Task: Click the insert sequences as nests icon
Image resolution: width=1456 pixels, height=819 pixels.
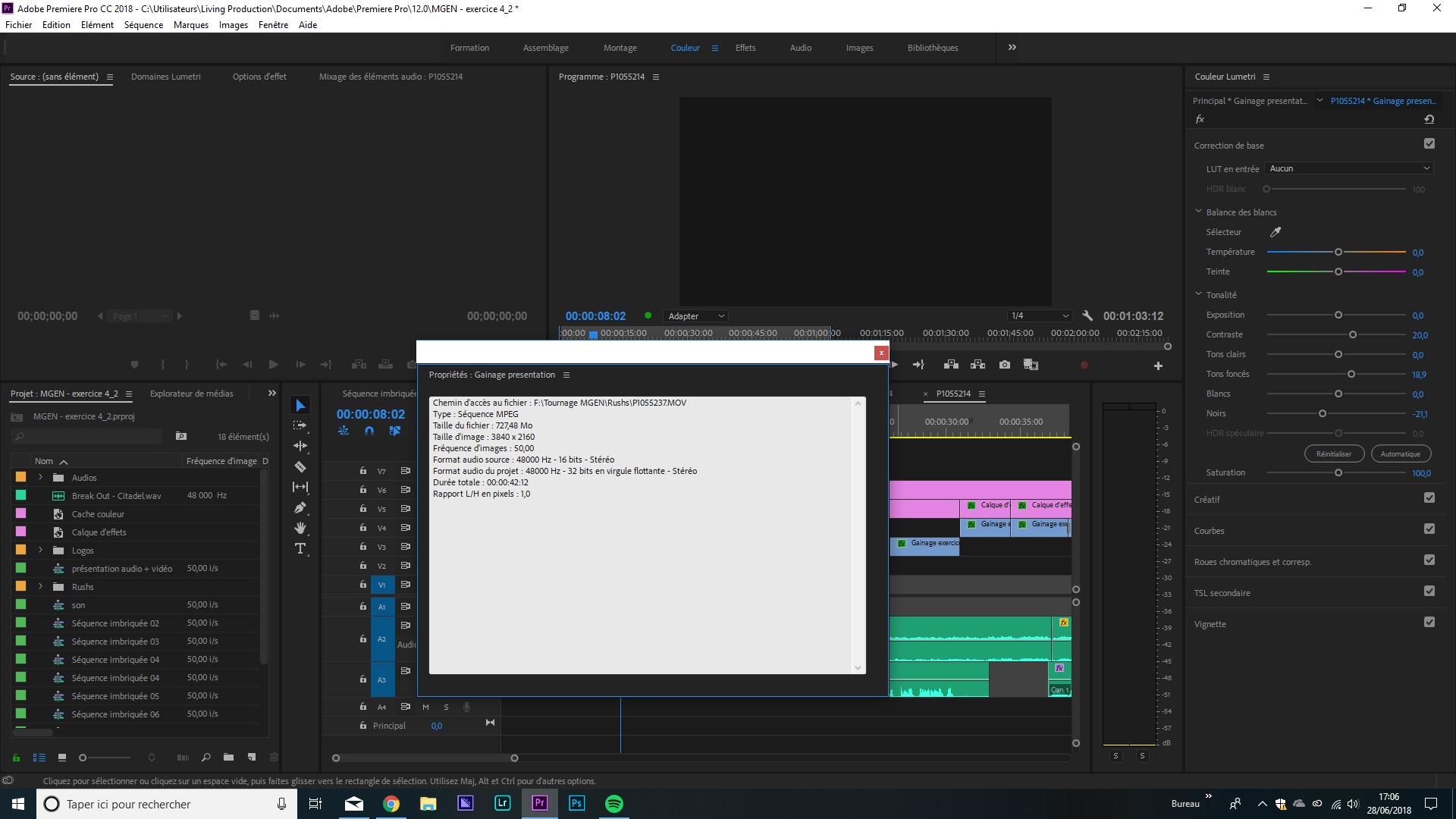Action: [x=344, y=431]
